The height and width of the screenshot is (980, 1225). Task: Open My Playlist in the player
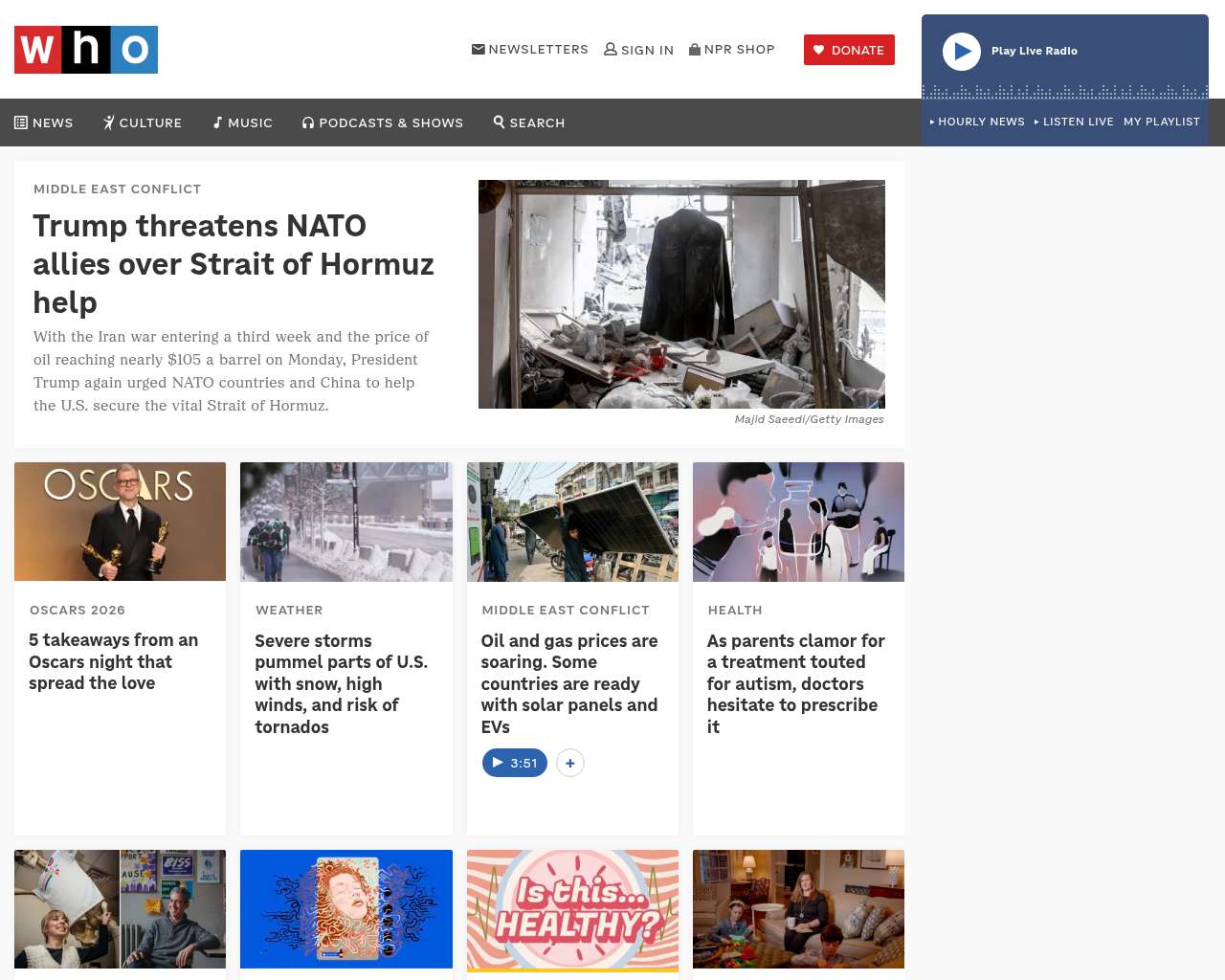tap(1162, 122)
